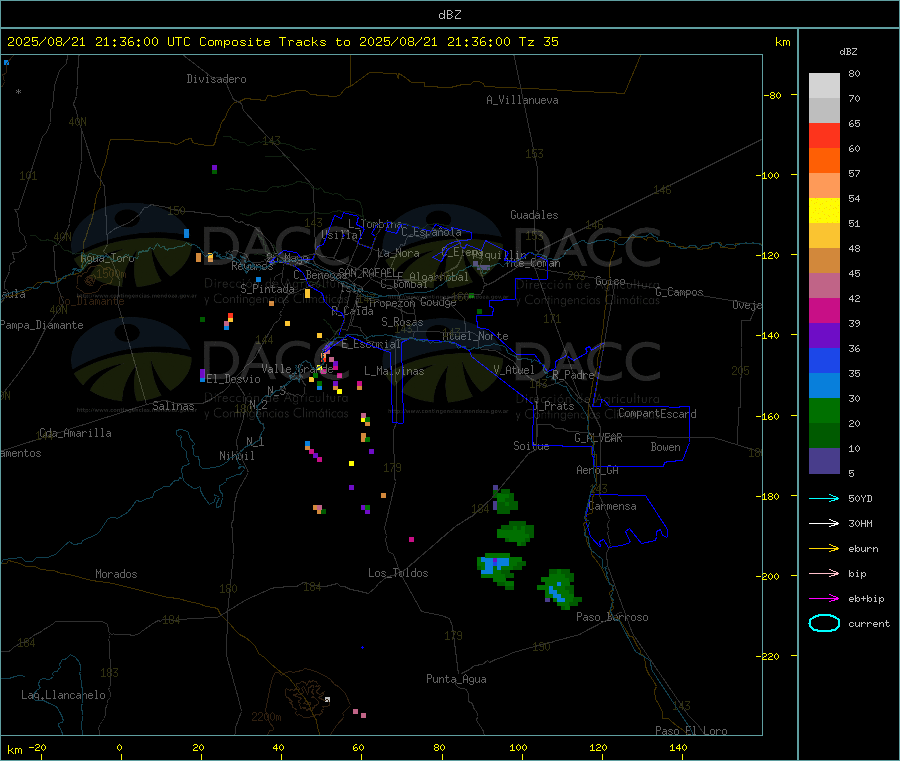
Task: Click the 48 dBZ amber swatch
Action: 824,235
